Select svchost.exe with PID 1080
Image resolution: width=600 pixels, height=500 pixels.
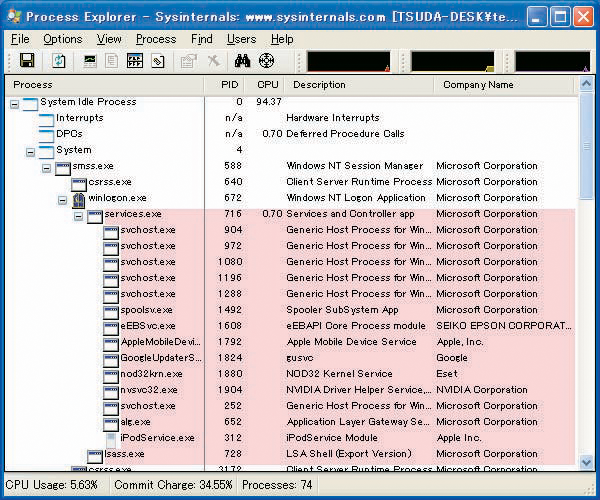(290, 262)
